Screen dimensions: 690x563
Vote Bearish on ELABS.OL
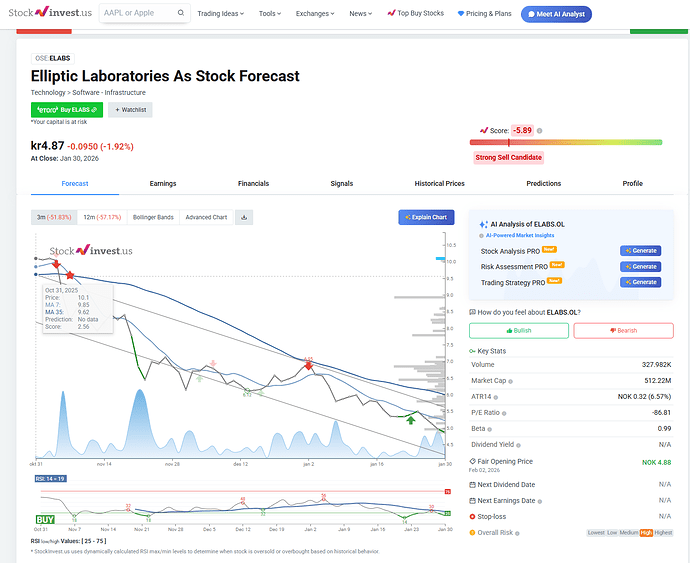coord(624,330)
